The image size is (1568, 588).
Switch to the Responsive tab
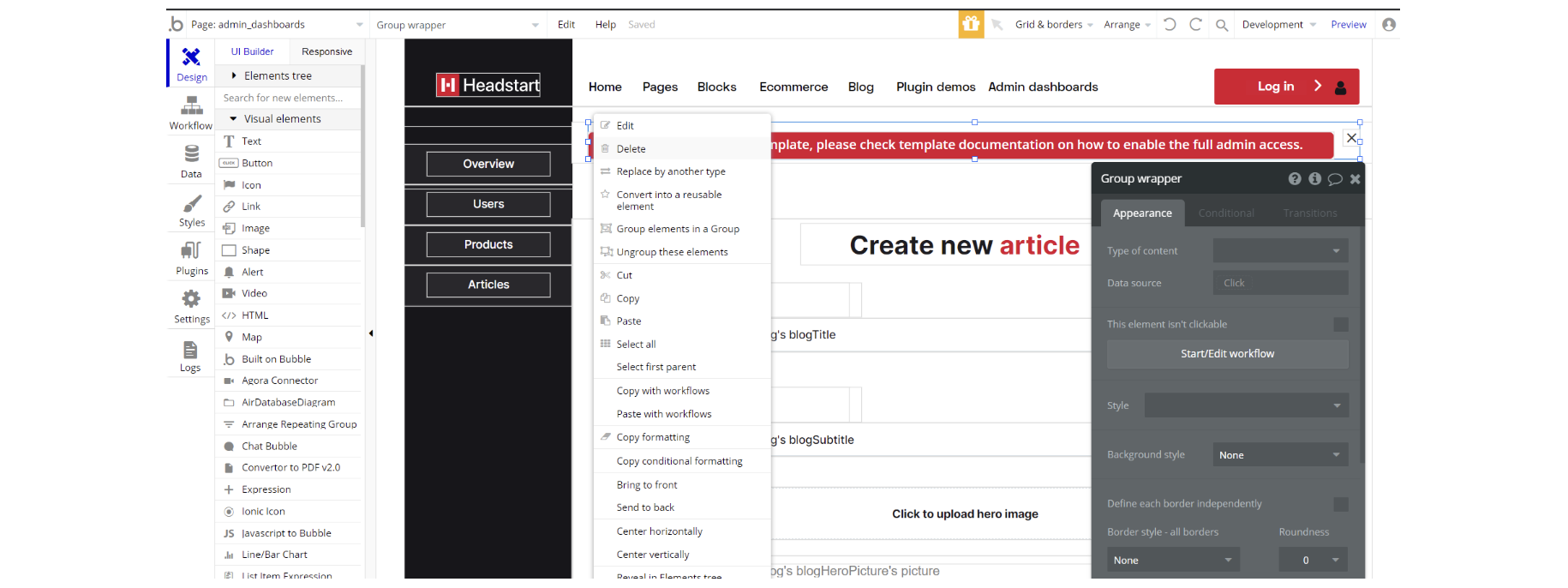pyautogui.click(x=326, y=51)
